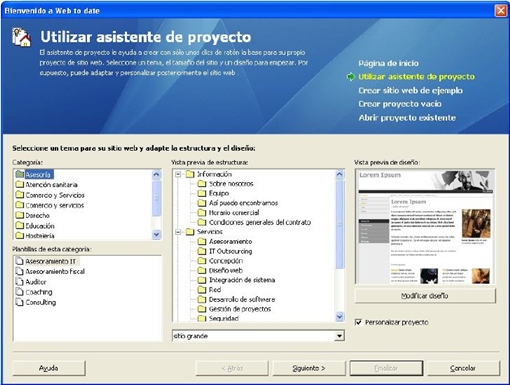Click the Coaching template page icon
Viewport: 510px width, 385px height.
pyautogui.click(x=20, y=292)
